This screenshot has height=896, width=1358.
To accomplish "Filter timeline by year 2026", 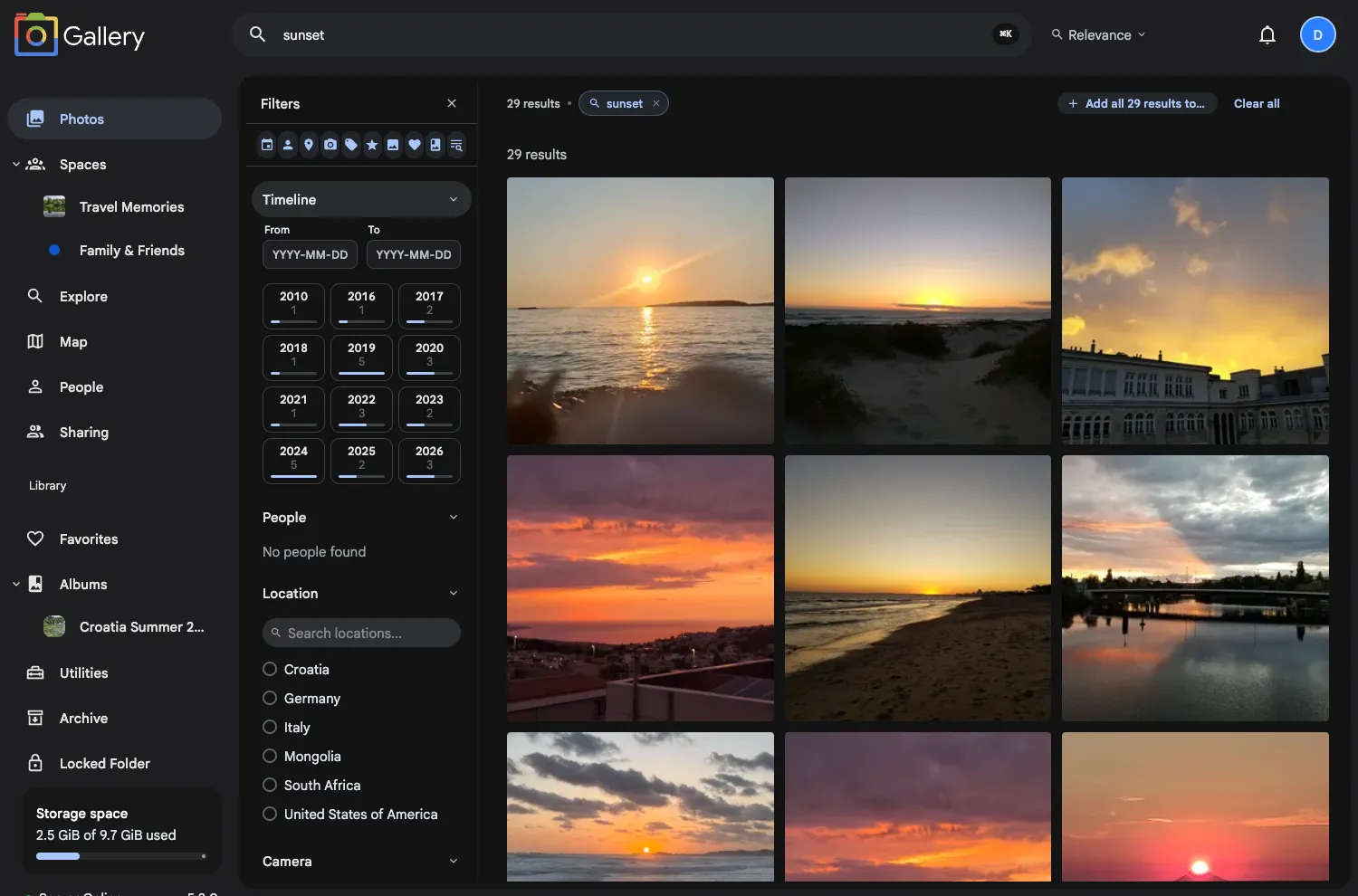I will pyautogui.click(x=429, y=461).
